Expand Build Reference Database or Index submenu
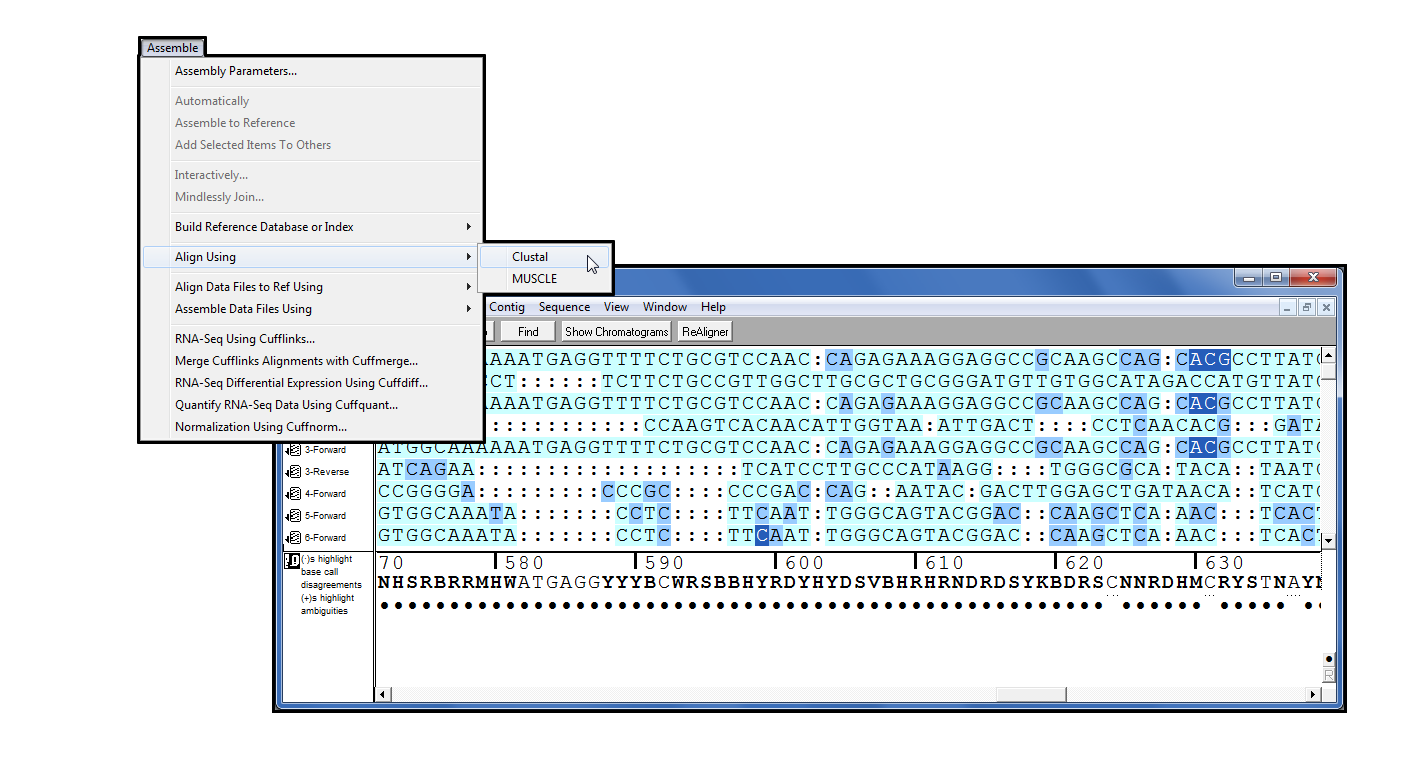Screen dimensions: 1422x783 pos(312,227)
